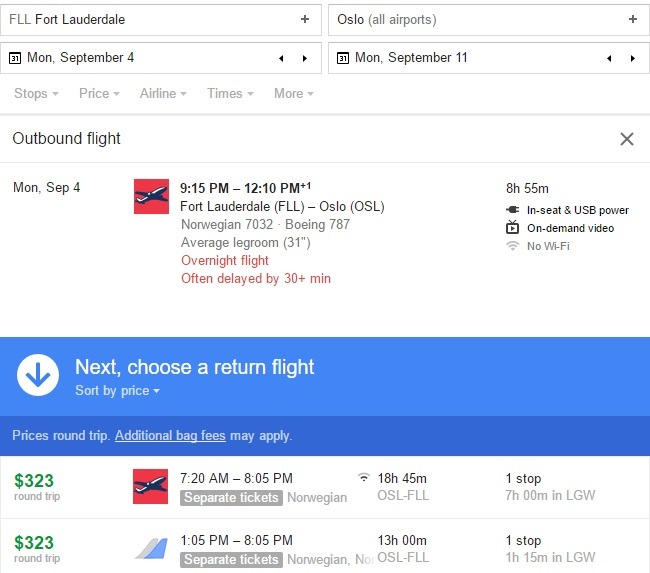
Task: Click the Norwegian airline logo in outbound flight
Action: click(x=151, y=196)
